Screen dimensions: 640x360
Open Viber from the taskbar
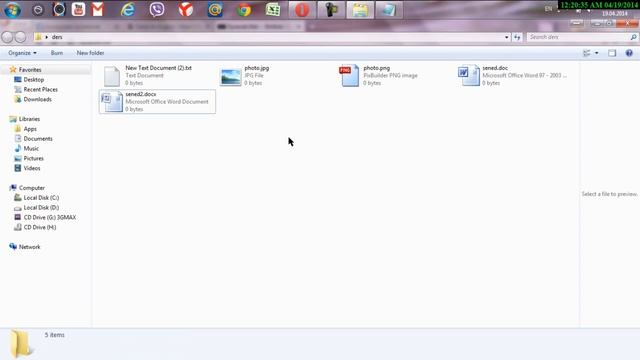pos(157,9)
